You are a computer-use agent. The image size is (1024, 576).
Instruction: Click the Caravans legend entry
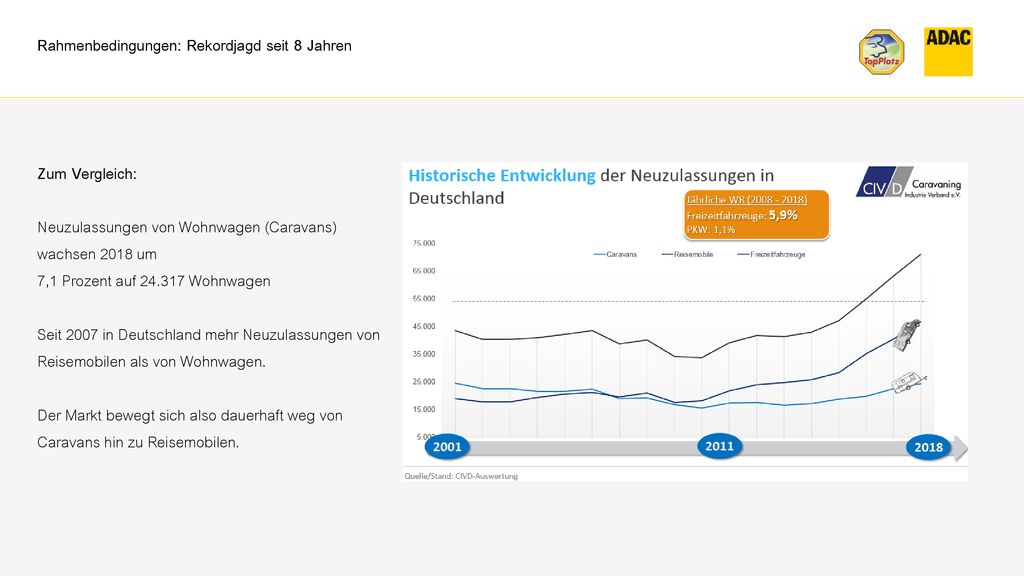pos(615,255)
